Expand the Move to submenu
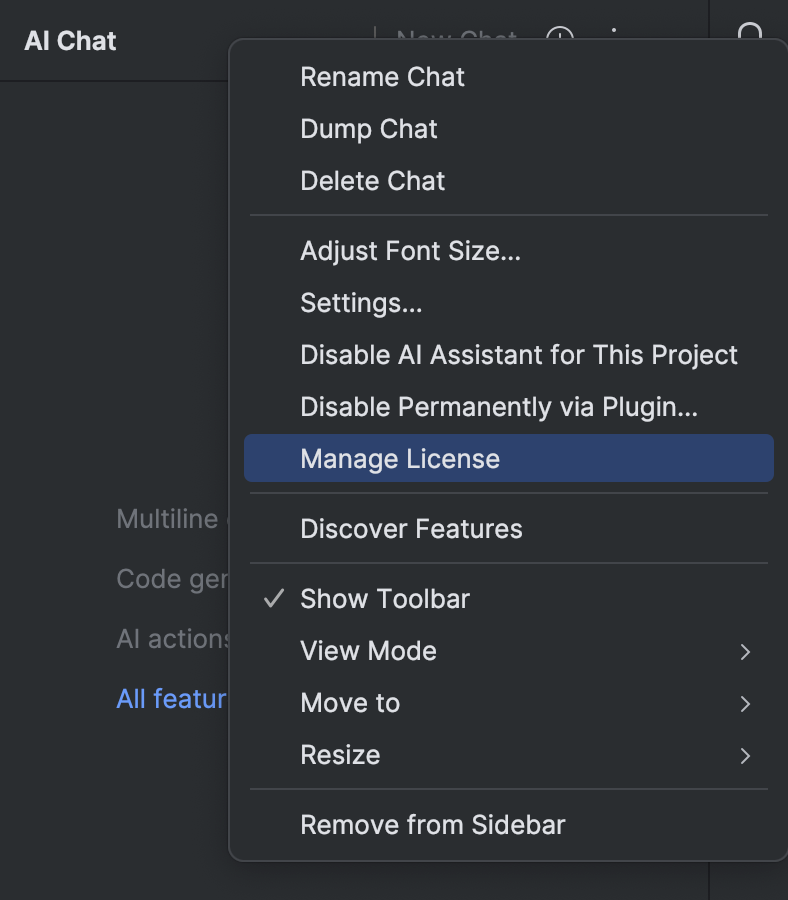 pyautogui.click(x=349, y=703)
